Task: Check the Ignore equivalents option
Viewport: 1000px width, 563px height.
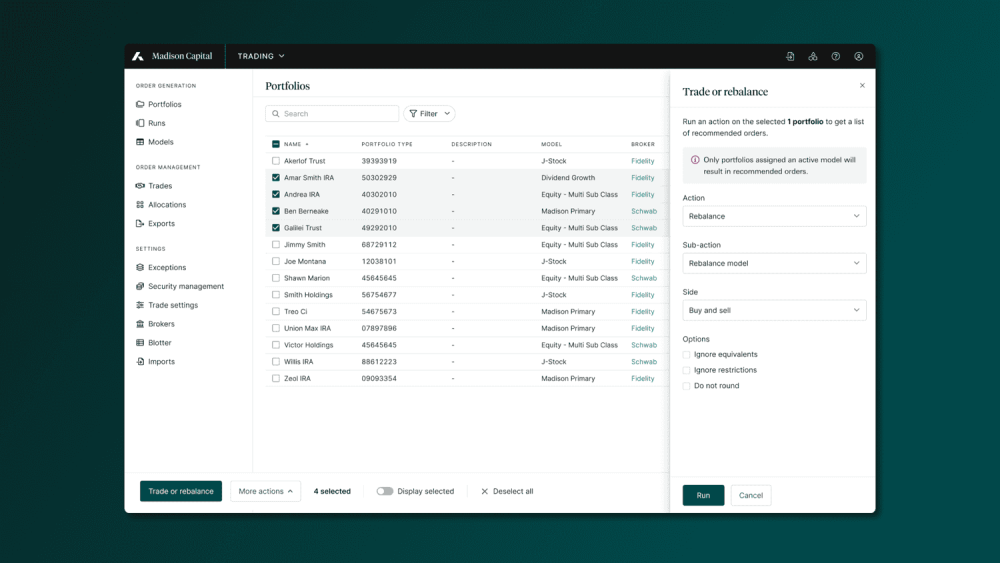Action: (687, 354)
